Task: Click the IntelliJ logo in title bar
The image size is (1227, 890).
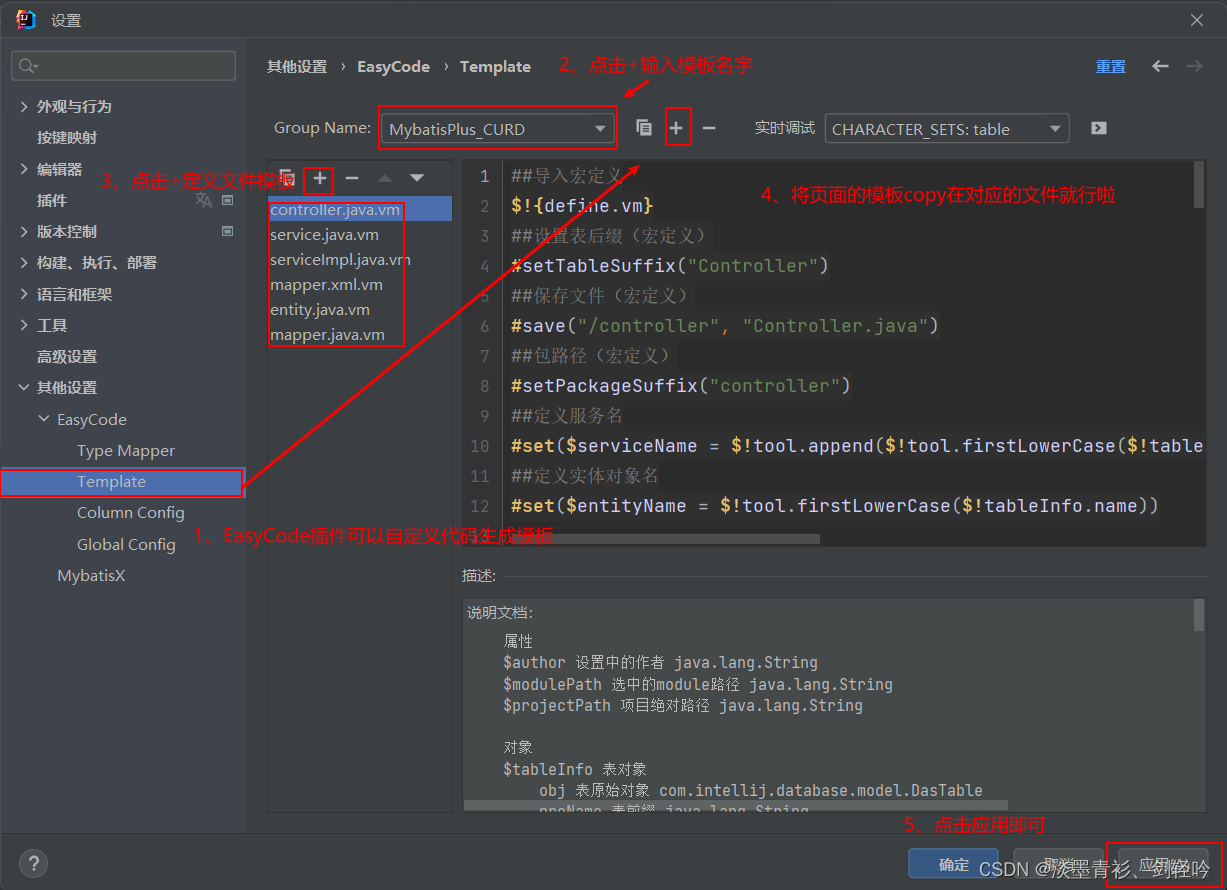Action: coord(26,20)
